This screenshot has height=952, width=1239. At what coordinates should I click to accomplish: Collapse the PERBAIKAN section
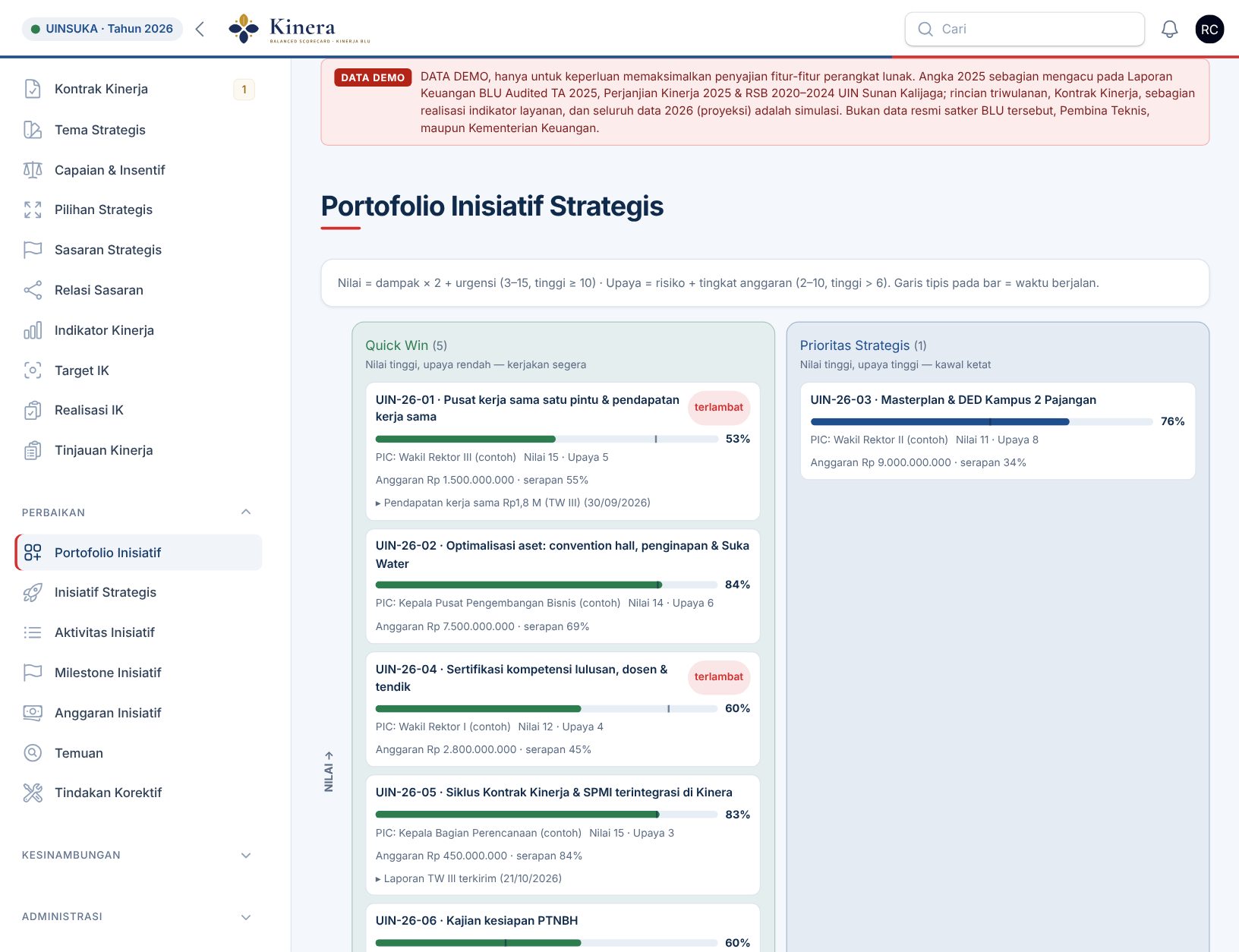246,512
